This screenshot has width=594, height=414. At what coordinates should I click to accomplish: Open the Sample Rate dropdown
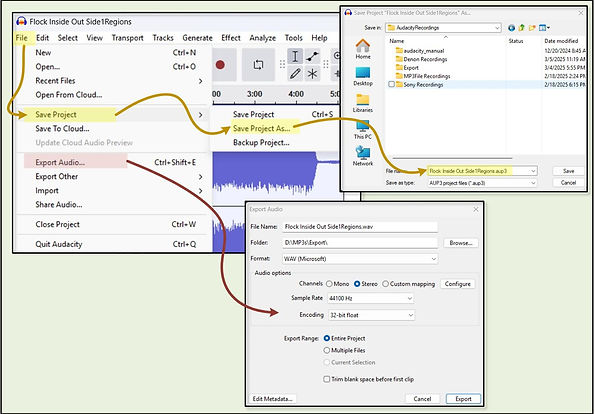pyautogui.click(x=410, y=298)
